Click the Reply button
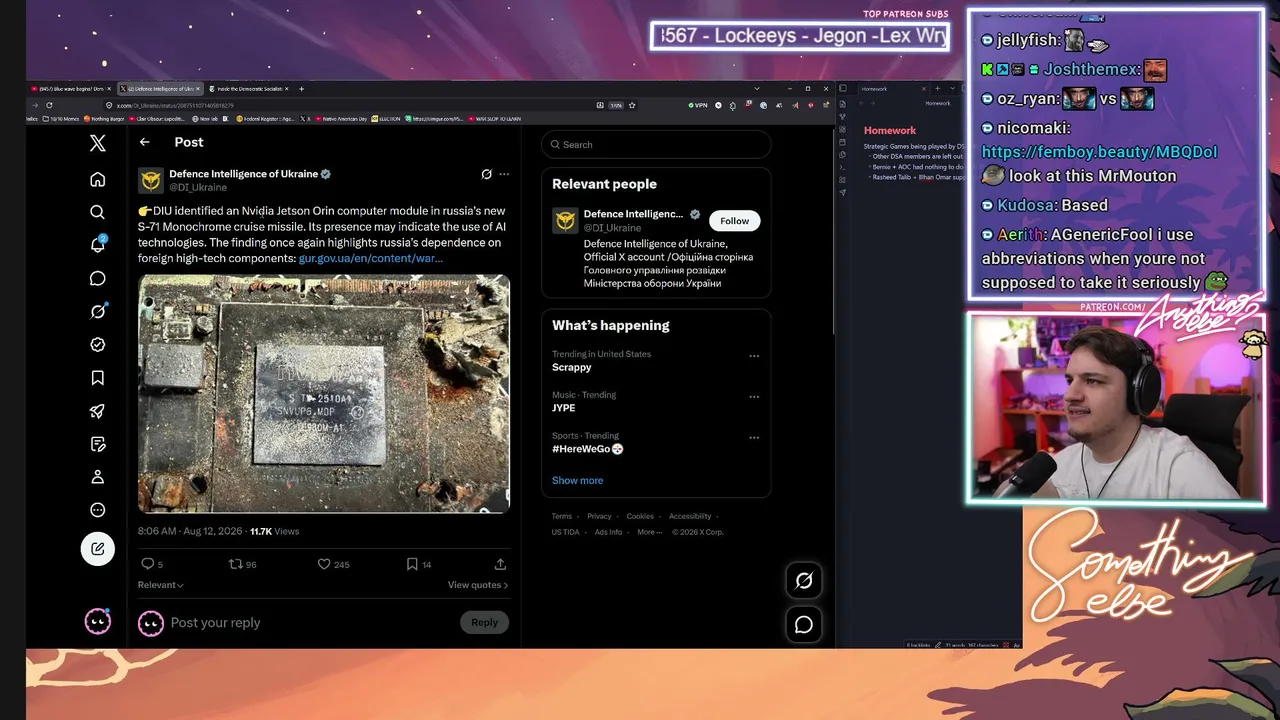This screenshot has height=720, width=1280. pyautogui.click(x=484, y=622)
